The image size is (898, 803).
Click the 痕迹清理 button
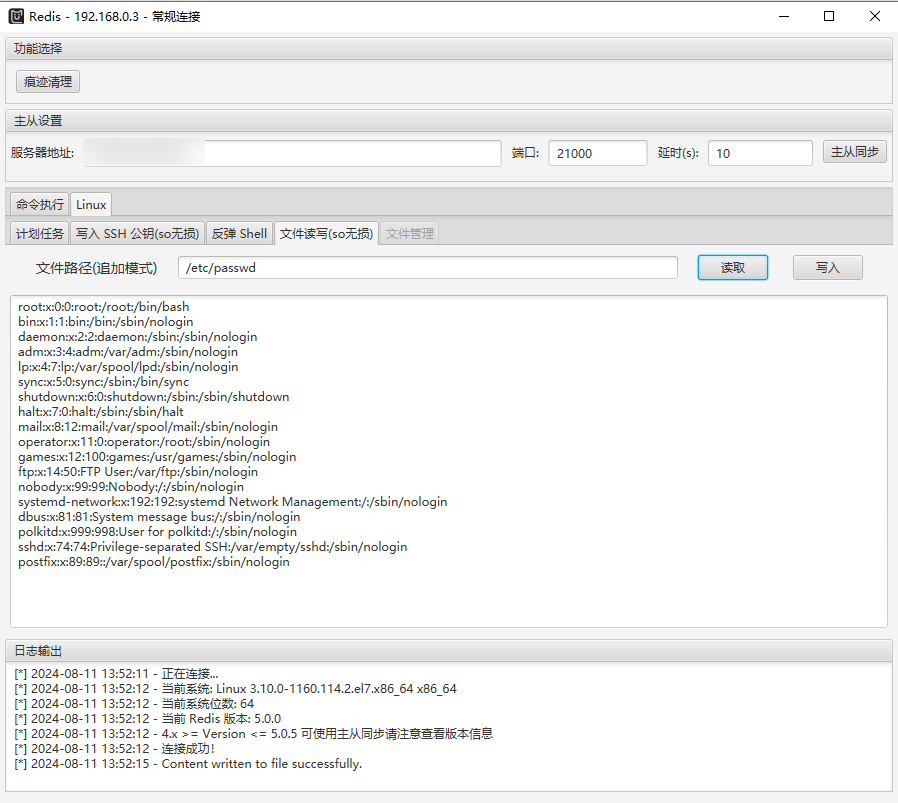click(48, 82)
